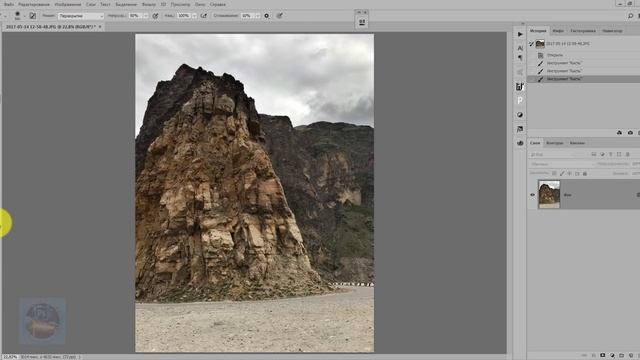The image size is (640, 360).
Task: Hide the Фон layer eye icon
Action: tap(532, 195)
